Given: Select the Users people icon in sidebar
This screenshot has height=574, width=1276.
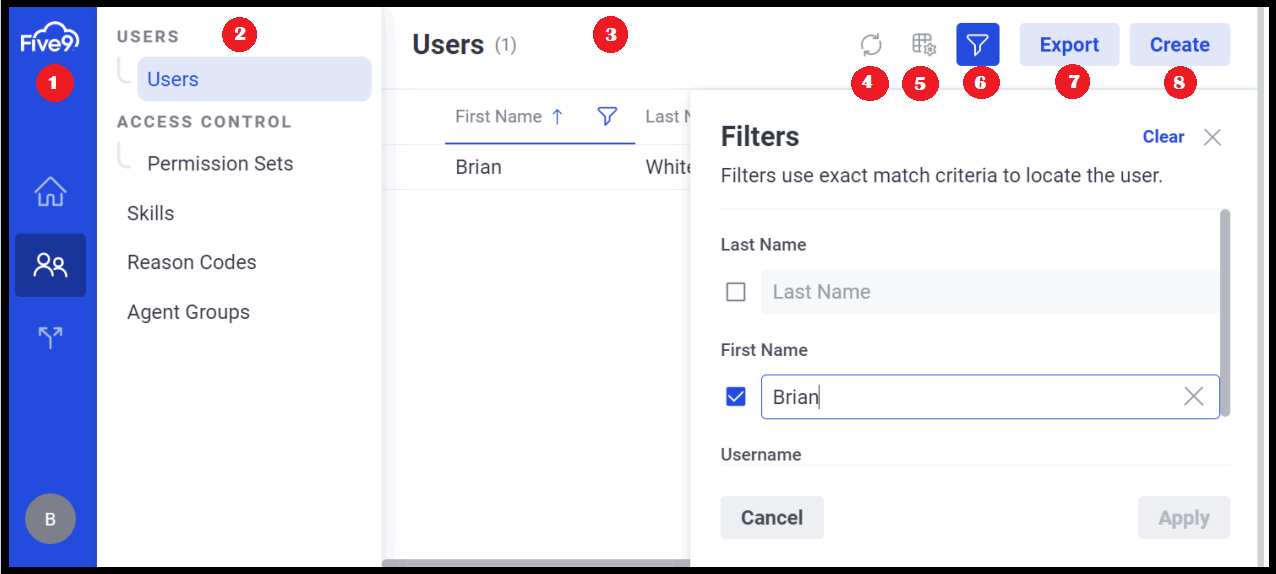Looking at the screenshot, I should point(50,265).
